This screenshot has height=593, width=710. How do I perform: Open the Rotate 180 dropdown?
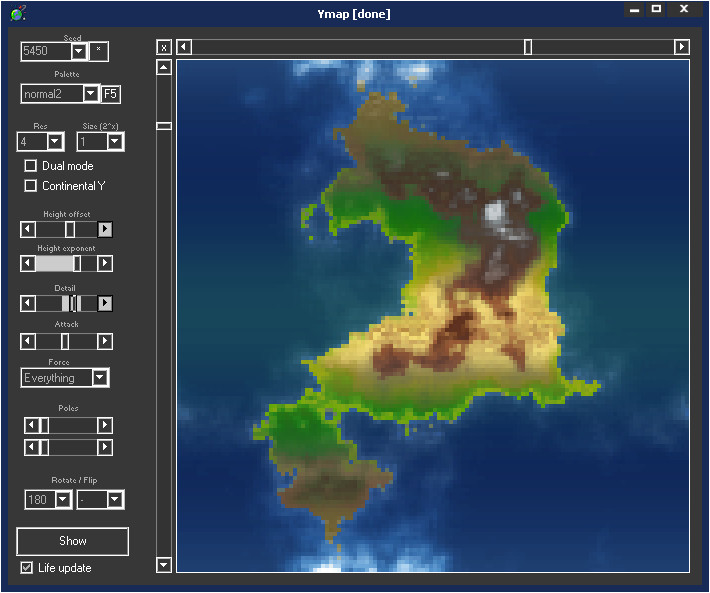(63, 499)
